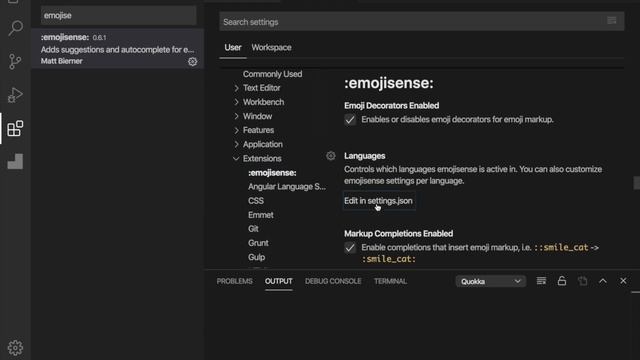This screenshot has height=360, width=640.
Task: Maximize the bottom panel
Action: (603, 281)
